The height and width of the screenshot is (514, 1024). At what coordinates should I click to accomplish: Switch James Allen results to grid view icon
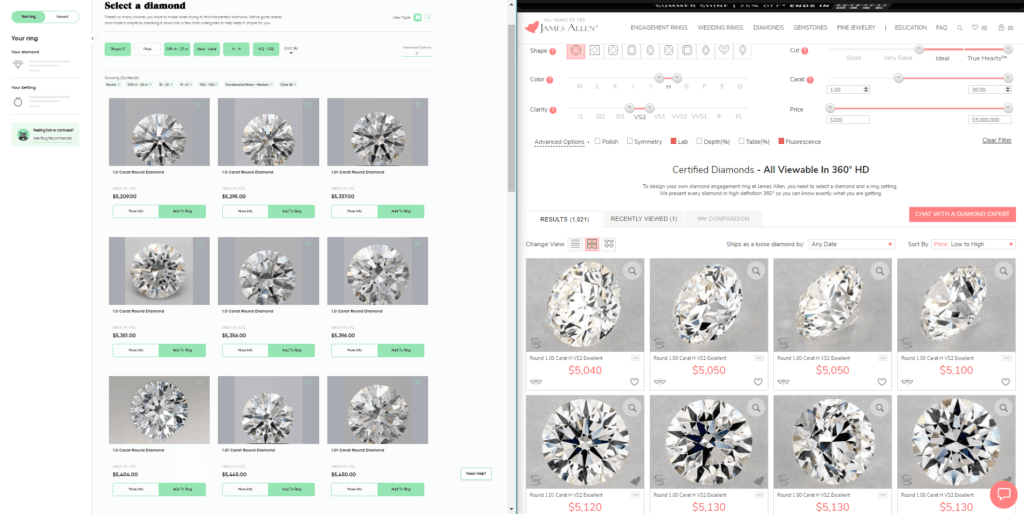[592, 244]
